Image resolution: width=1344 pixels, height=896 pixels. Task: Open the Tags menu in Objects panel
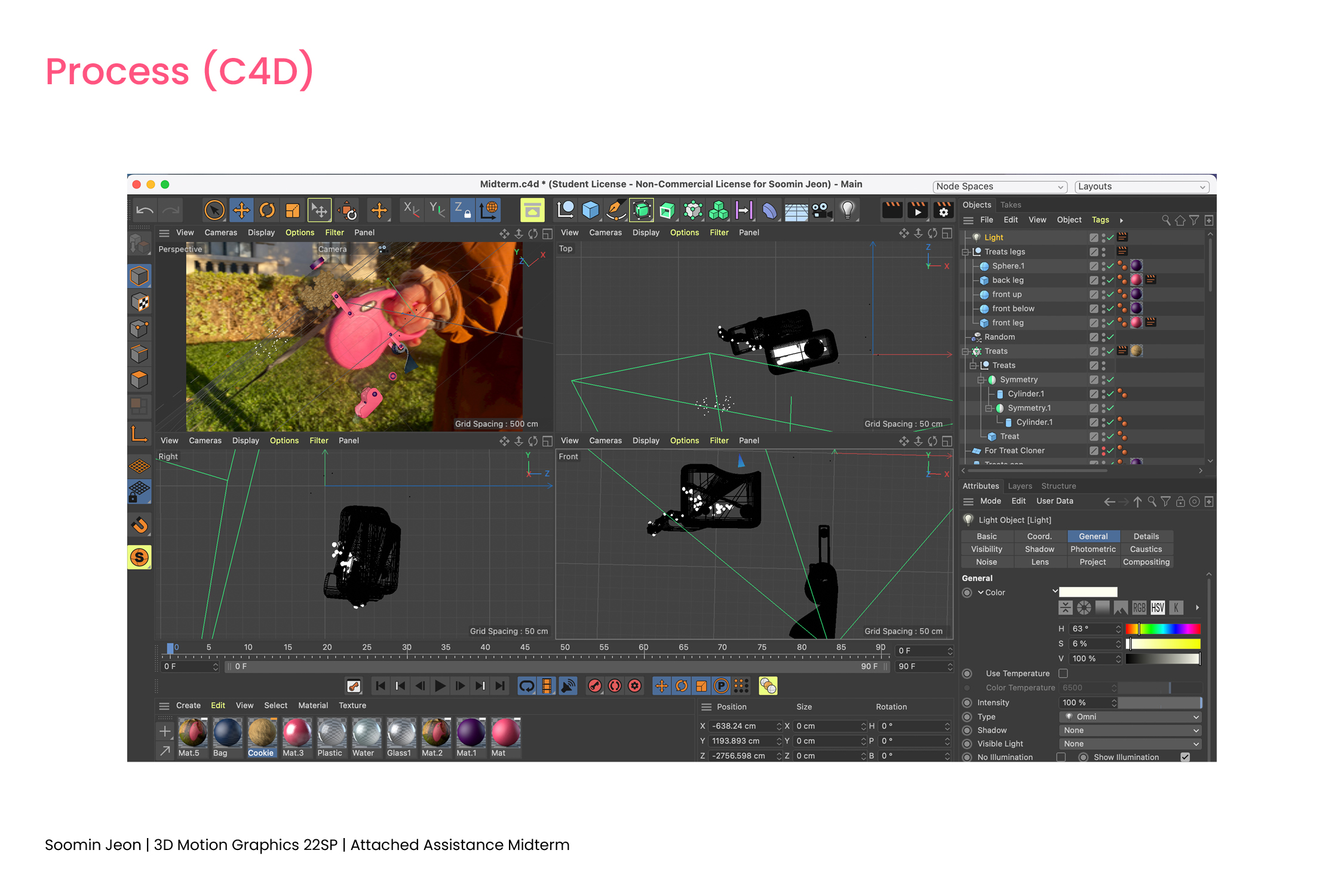[1100, 220]
